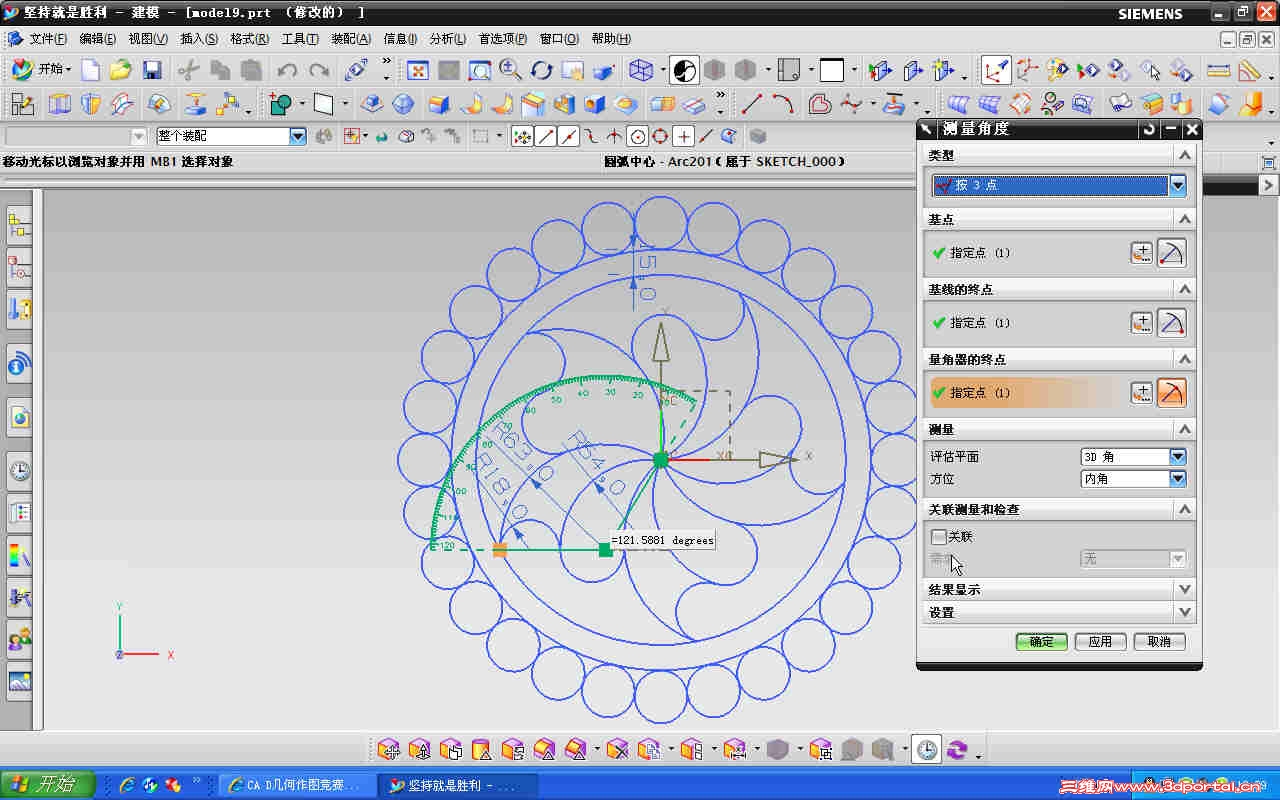Select the Arc sketch tool
The height and width of the screenshot is (800, 1280).
pyautogui.click(x=783, y=103)
